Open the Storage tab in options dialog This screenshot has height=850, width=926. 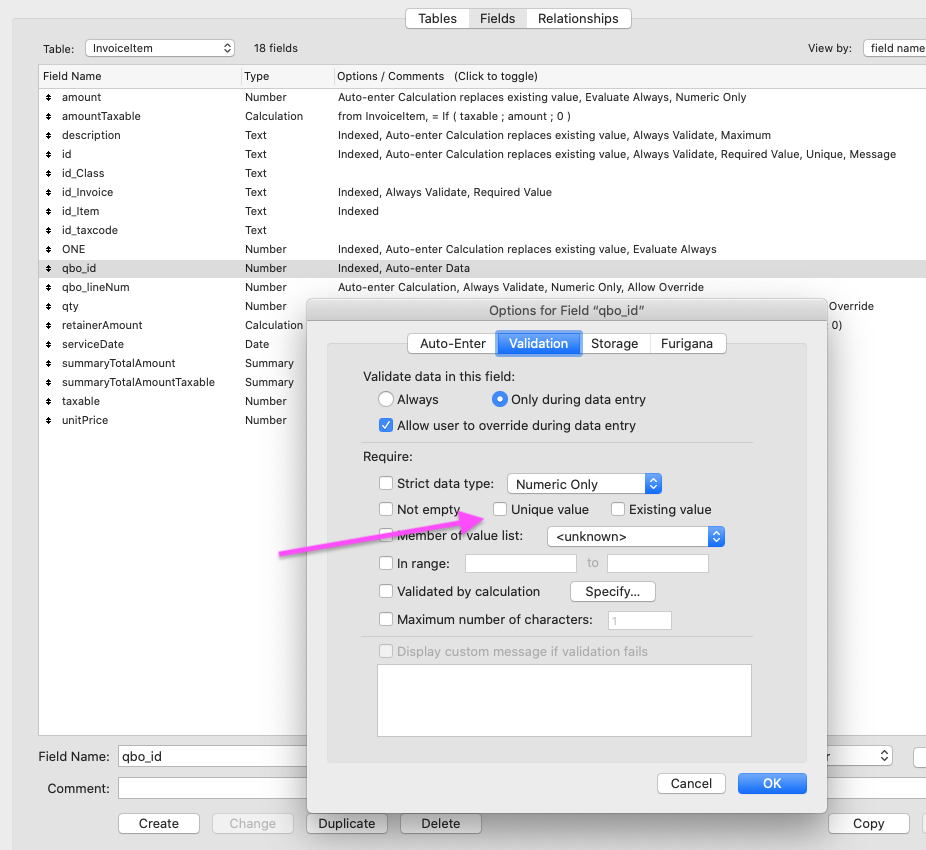[614, 344]
